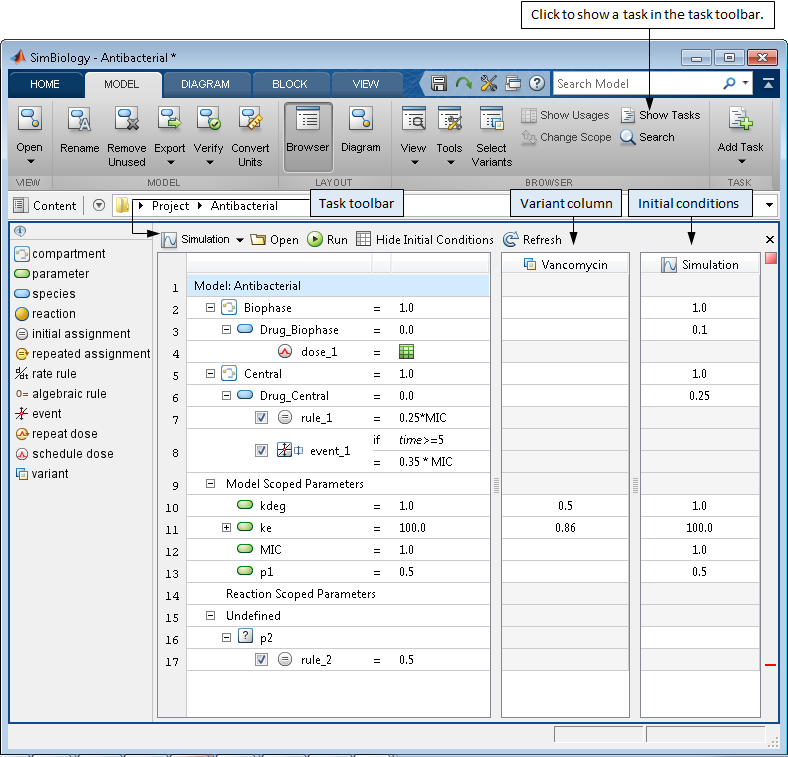Click Refresh in task toolbar

[x=532, y=240]
